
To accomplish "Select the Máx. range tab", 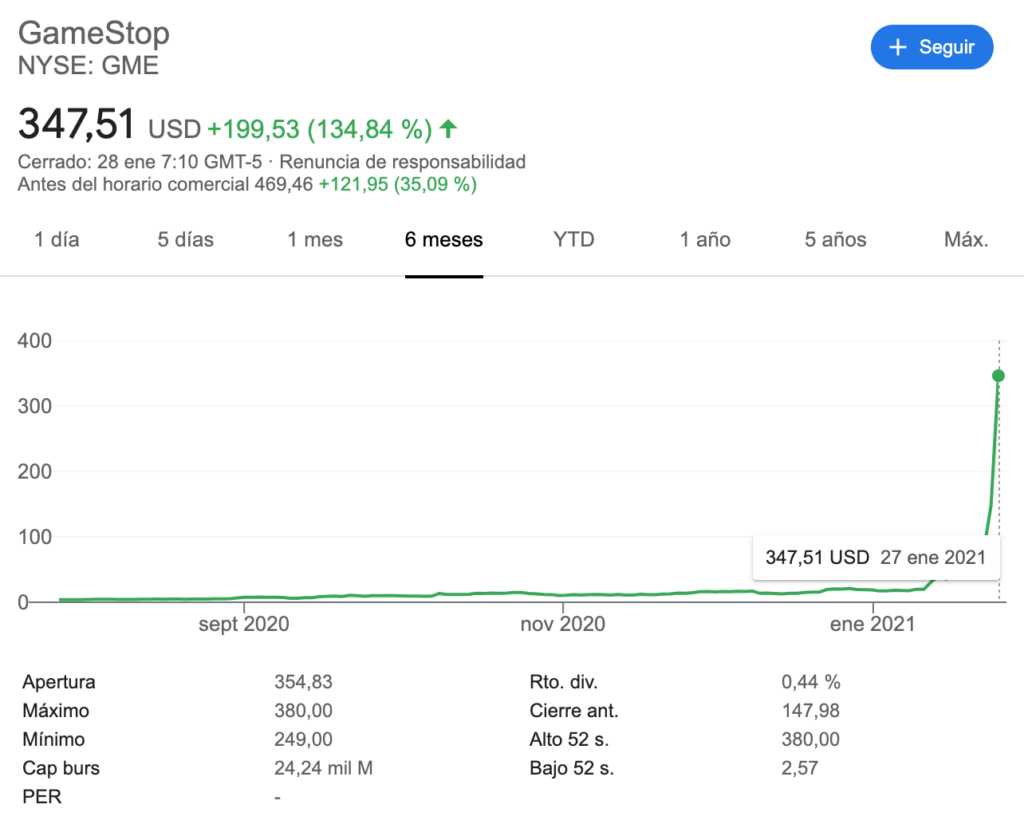I will tap(966, 240).
